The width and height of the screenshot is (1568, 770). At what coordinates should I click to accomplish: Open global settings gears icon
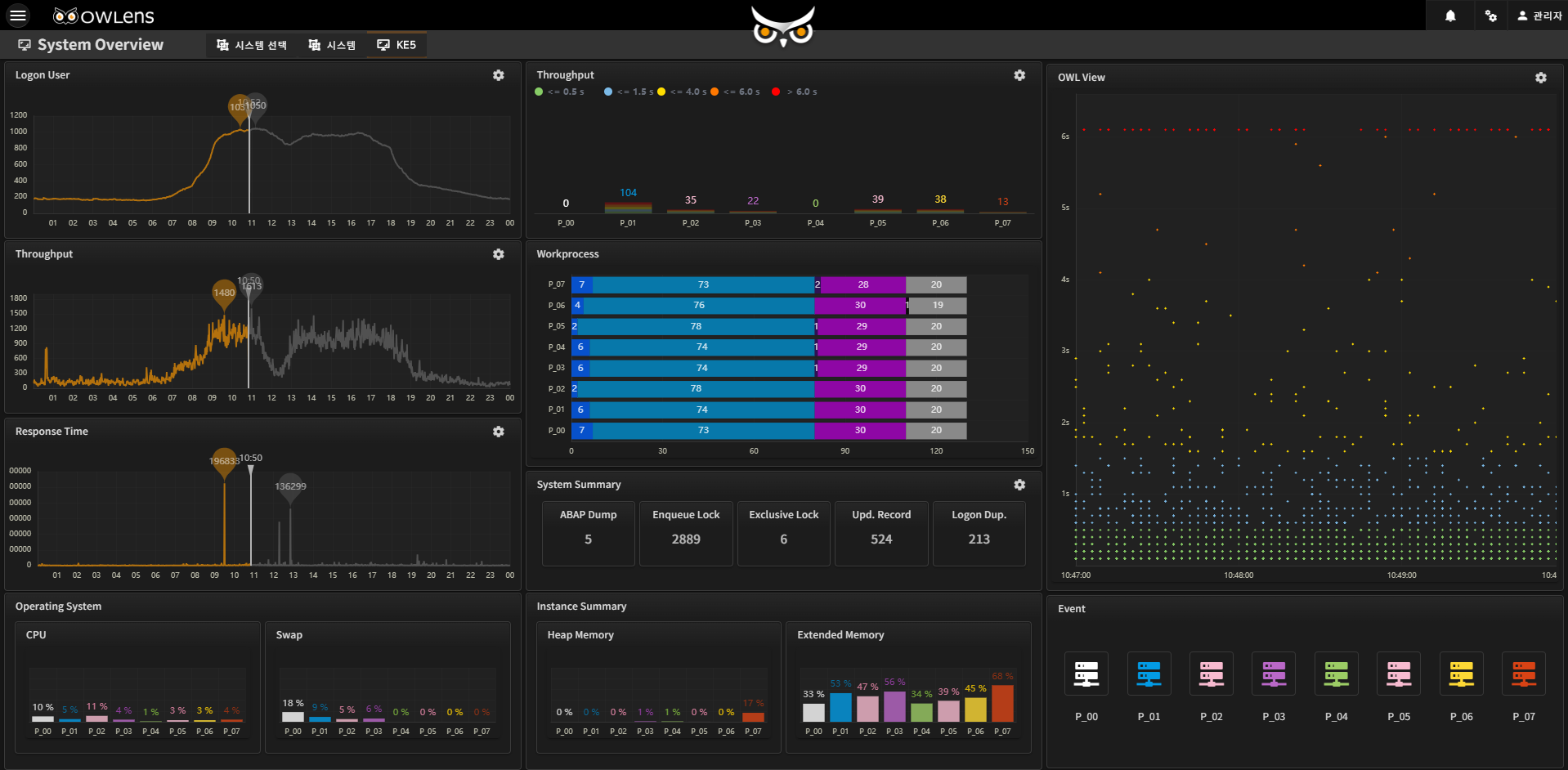coord(1491,16)
